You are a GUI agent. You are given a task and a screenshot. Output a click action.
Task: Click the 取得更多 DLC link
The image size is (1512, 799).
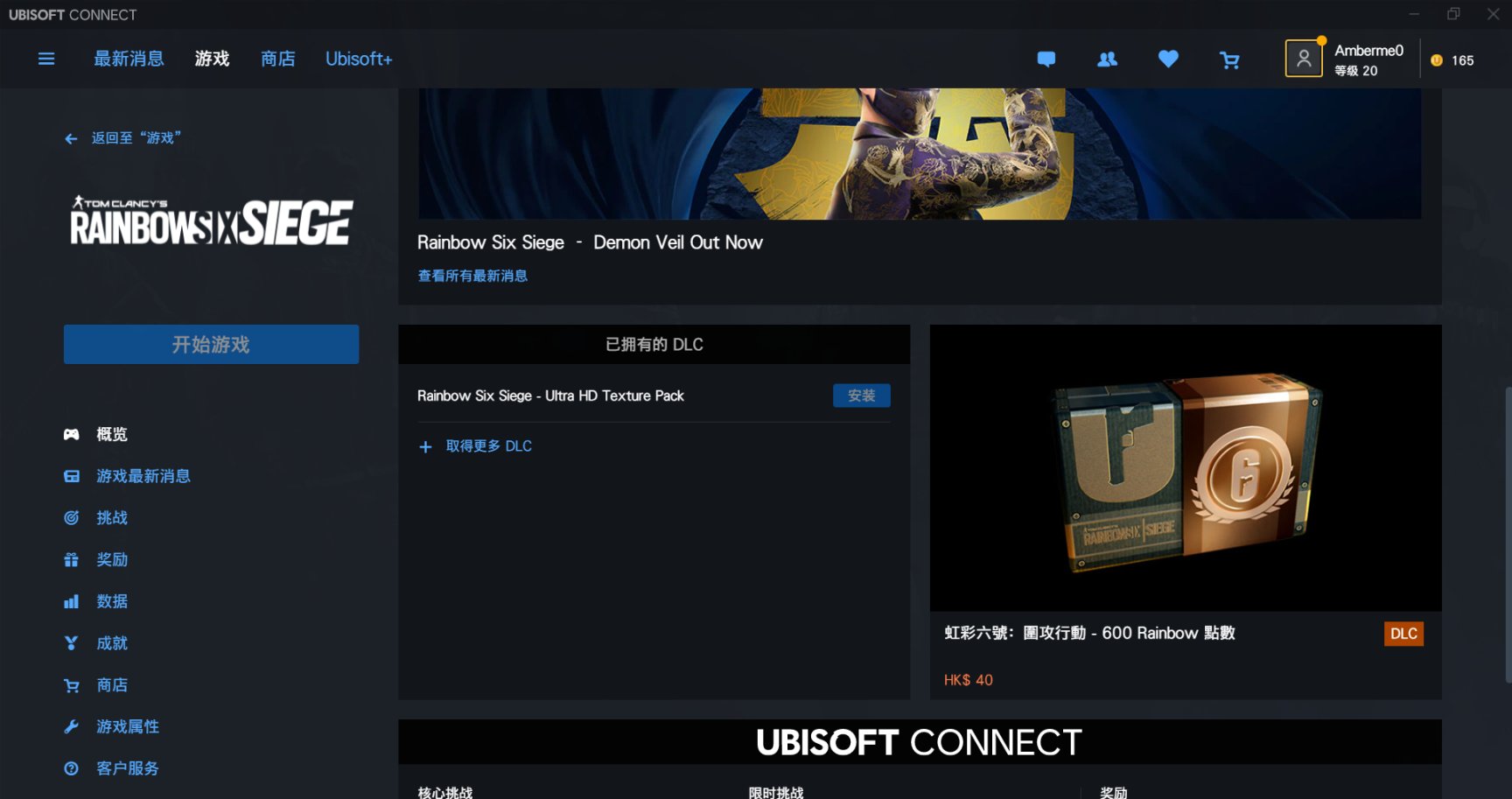[x=489, y=446]
